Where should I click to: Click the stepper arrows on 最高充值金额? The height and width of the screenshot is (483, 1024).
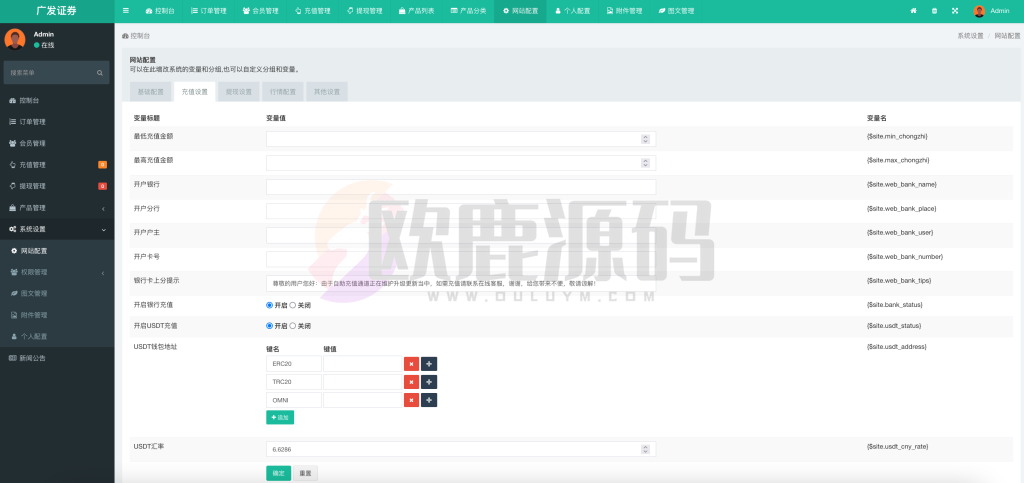(645, 163)
